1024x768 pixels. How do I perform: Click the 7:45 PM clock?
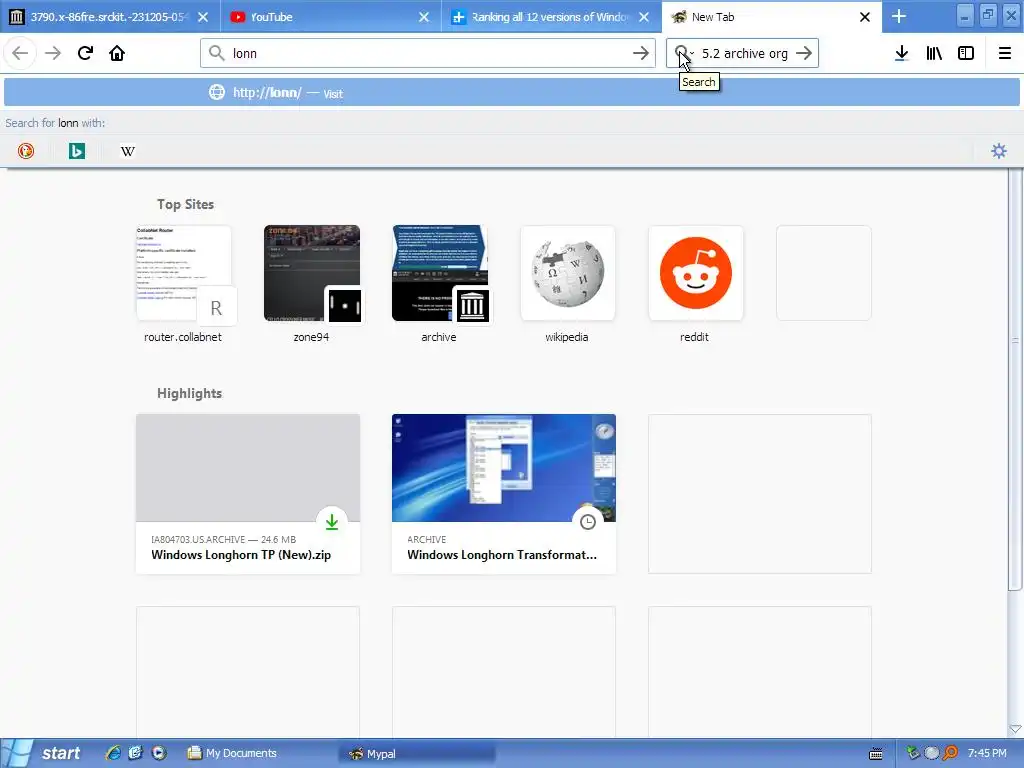[x=987, y=753]
